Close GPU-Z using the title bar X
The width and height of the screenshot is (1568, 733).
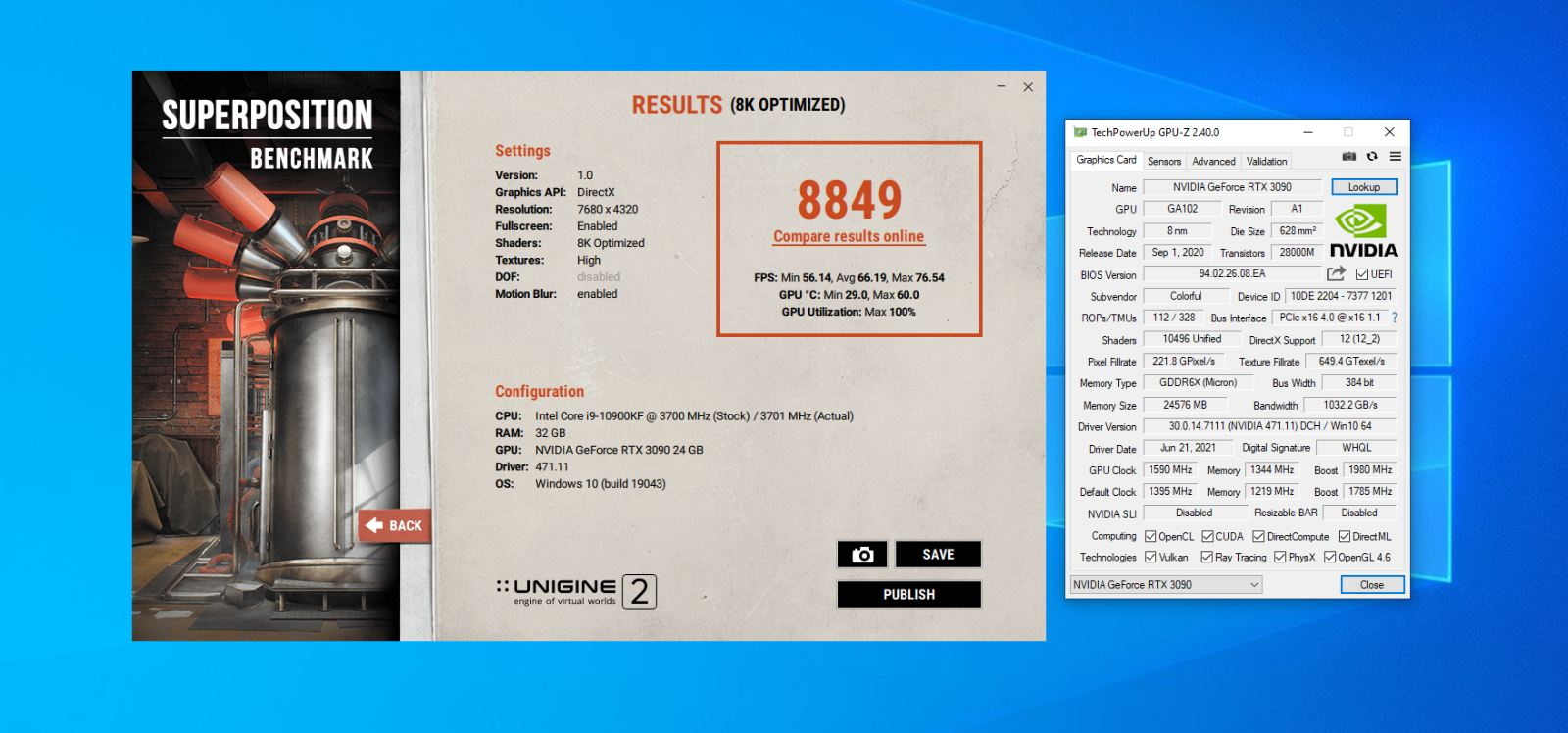point(1389,132)
